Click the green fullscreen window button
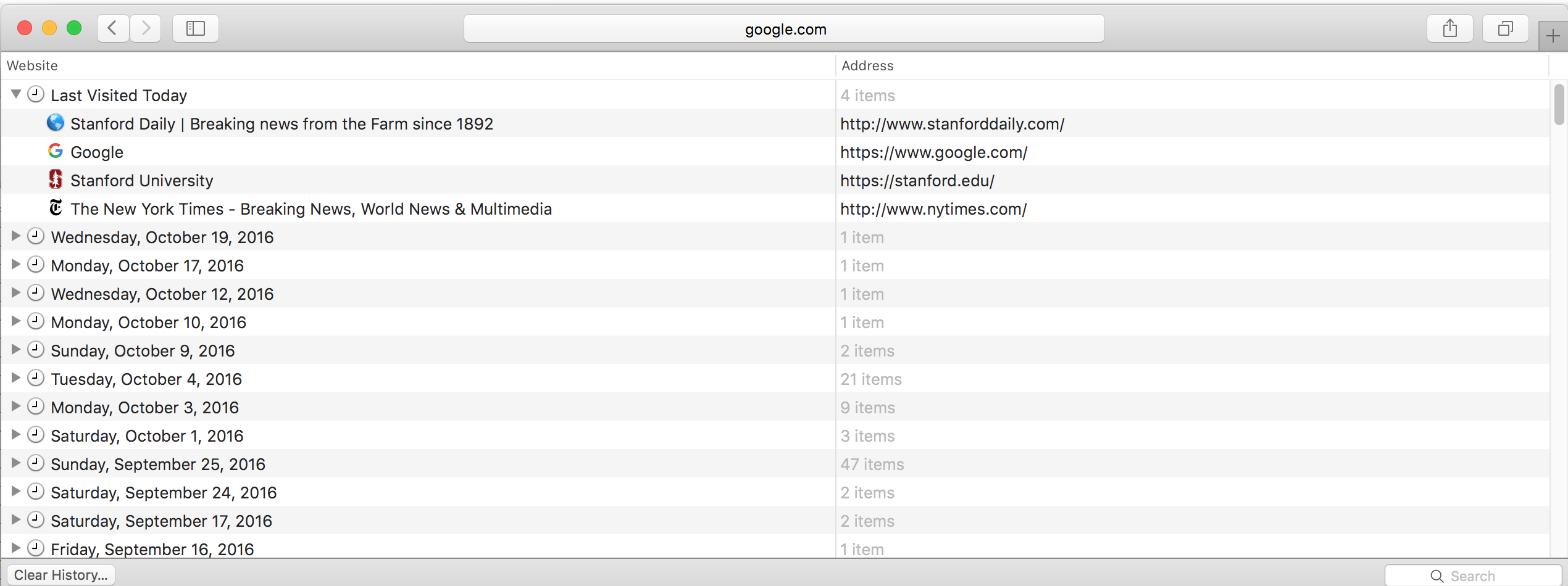The width and height of the screenshot is (1568, 586). [x=74, y=28]
